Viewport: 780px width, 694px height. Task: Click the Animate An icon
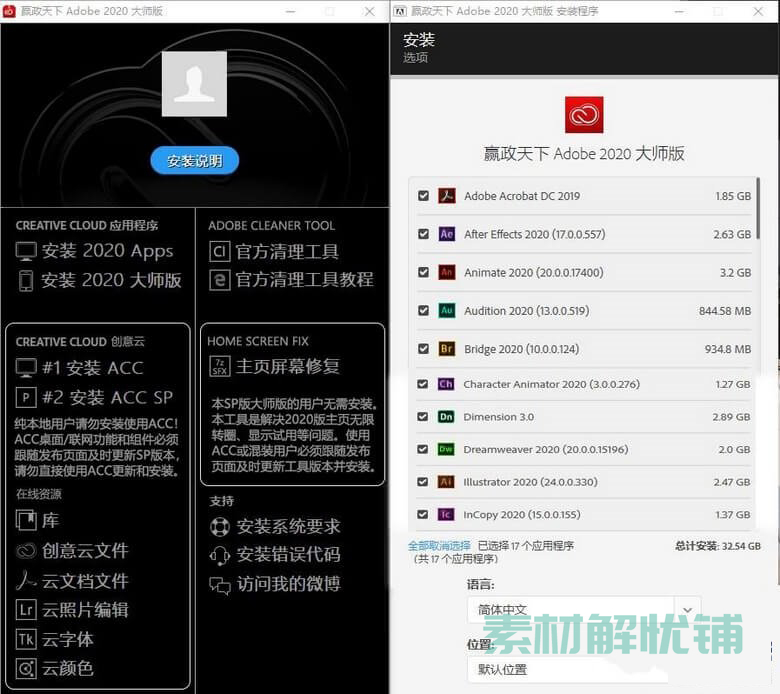[x=447, y=272]
